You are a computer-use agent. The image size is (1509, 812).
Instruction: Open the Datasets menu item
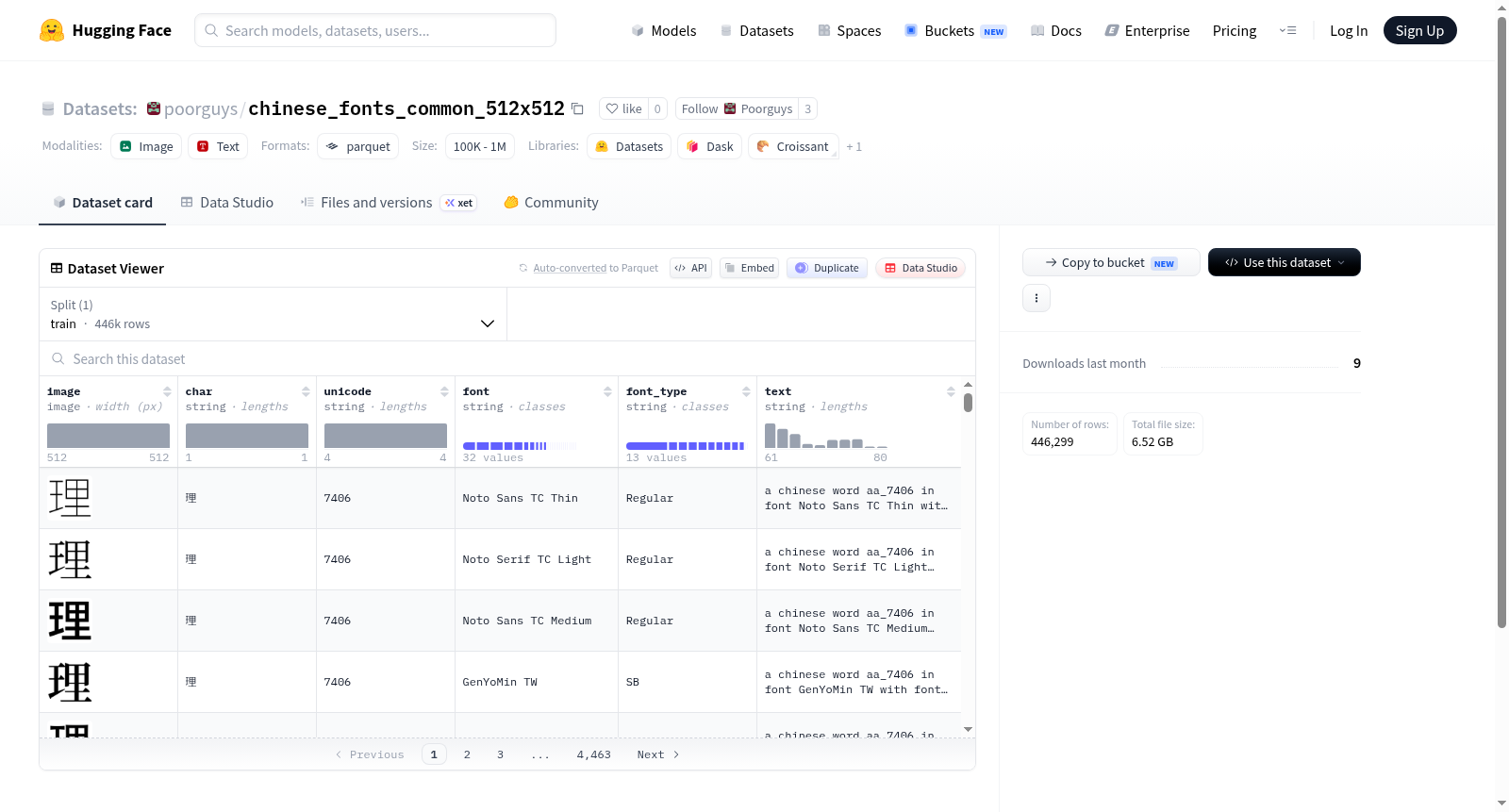(x=756, y=31)
